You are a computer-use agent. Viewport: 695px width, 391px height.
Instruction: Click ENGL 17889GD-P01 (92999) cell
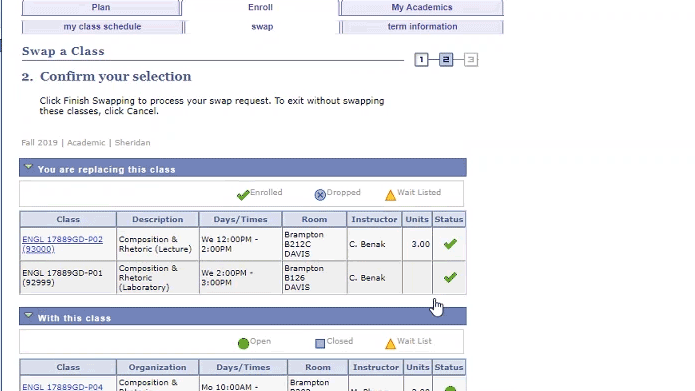pos(68,278)
